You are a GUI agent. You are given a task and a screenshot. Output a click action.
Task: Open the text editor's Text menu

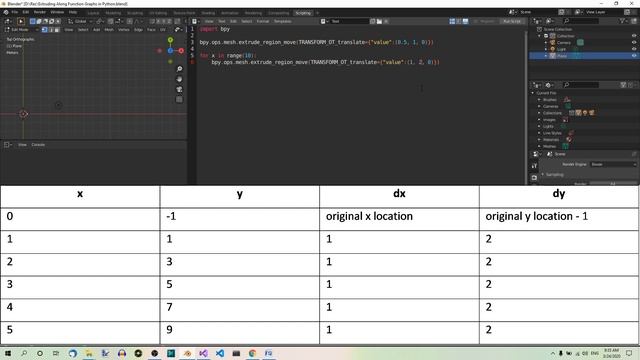pyautogui.click(x=222, y=21)
